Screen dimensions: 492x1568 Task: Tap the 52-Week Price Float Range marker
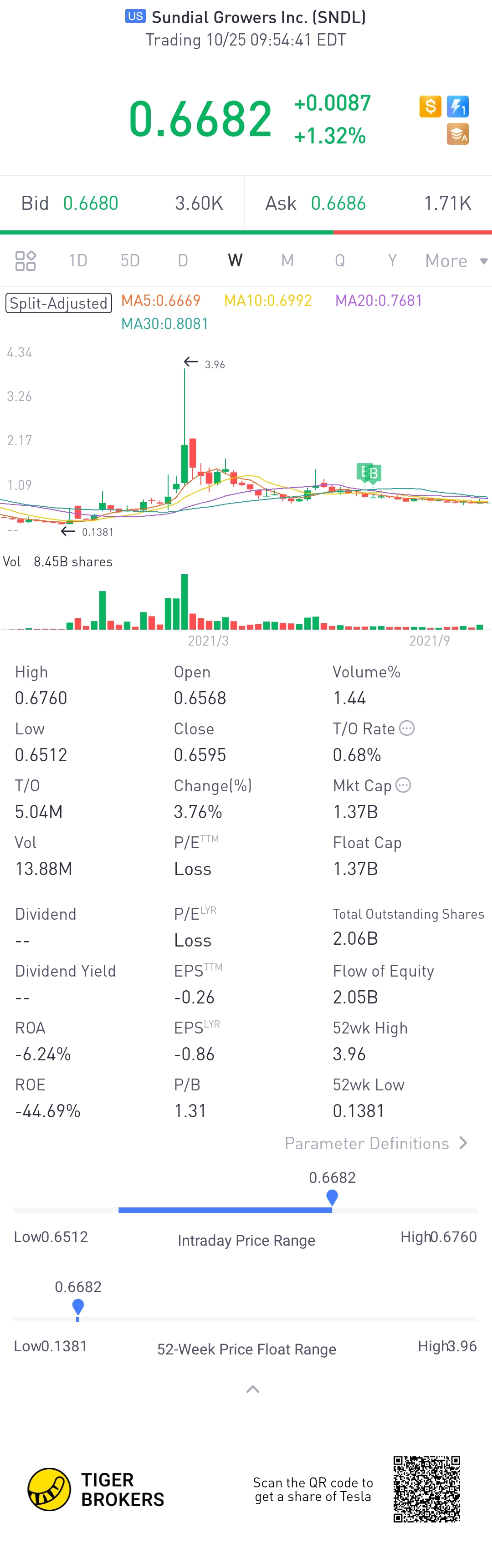[x=78, y=1308]
